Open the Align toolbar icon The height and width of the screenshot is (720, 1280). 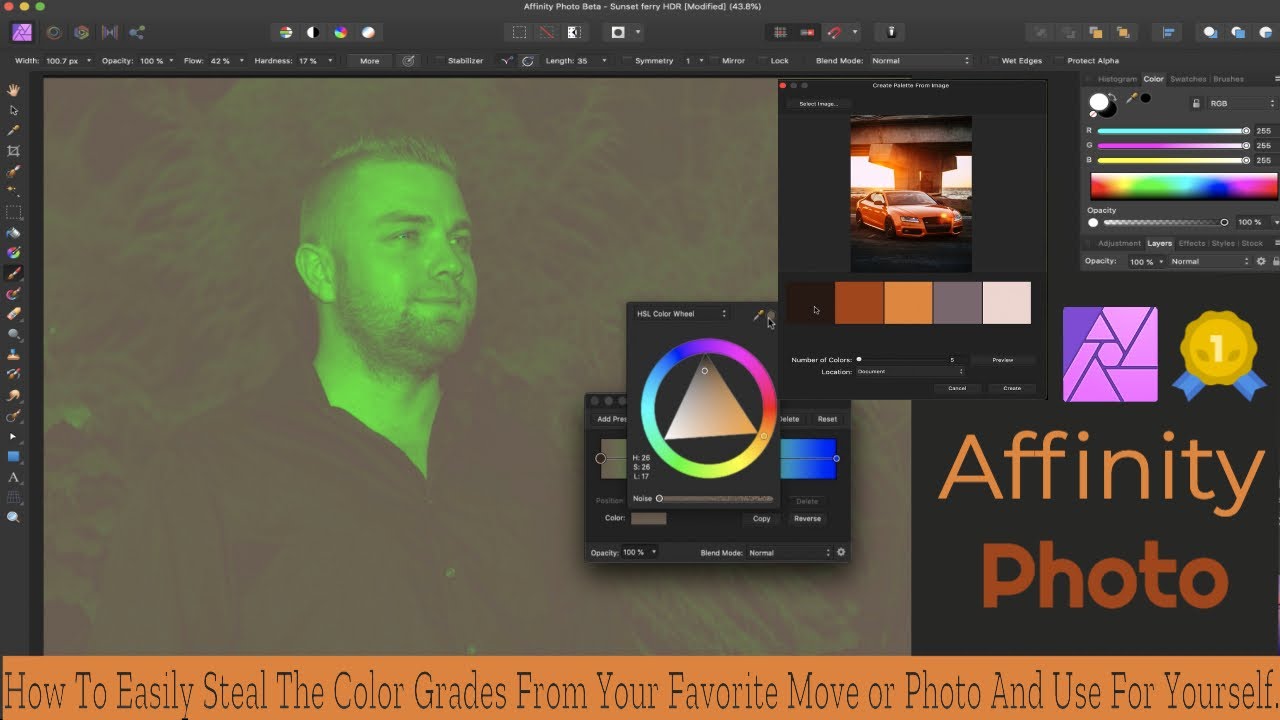(x=1168, y=32)
